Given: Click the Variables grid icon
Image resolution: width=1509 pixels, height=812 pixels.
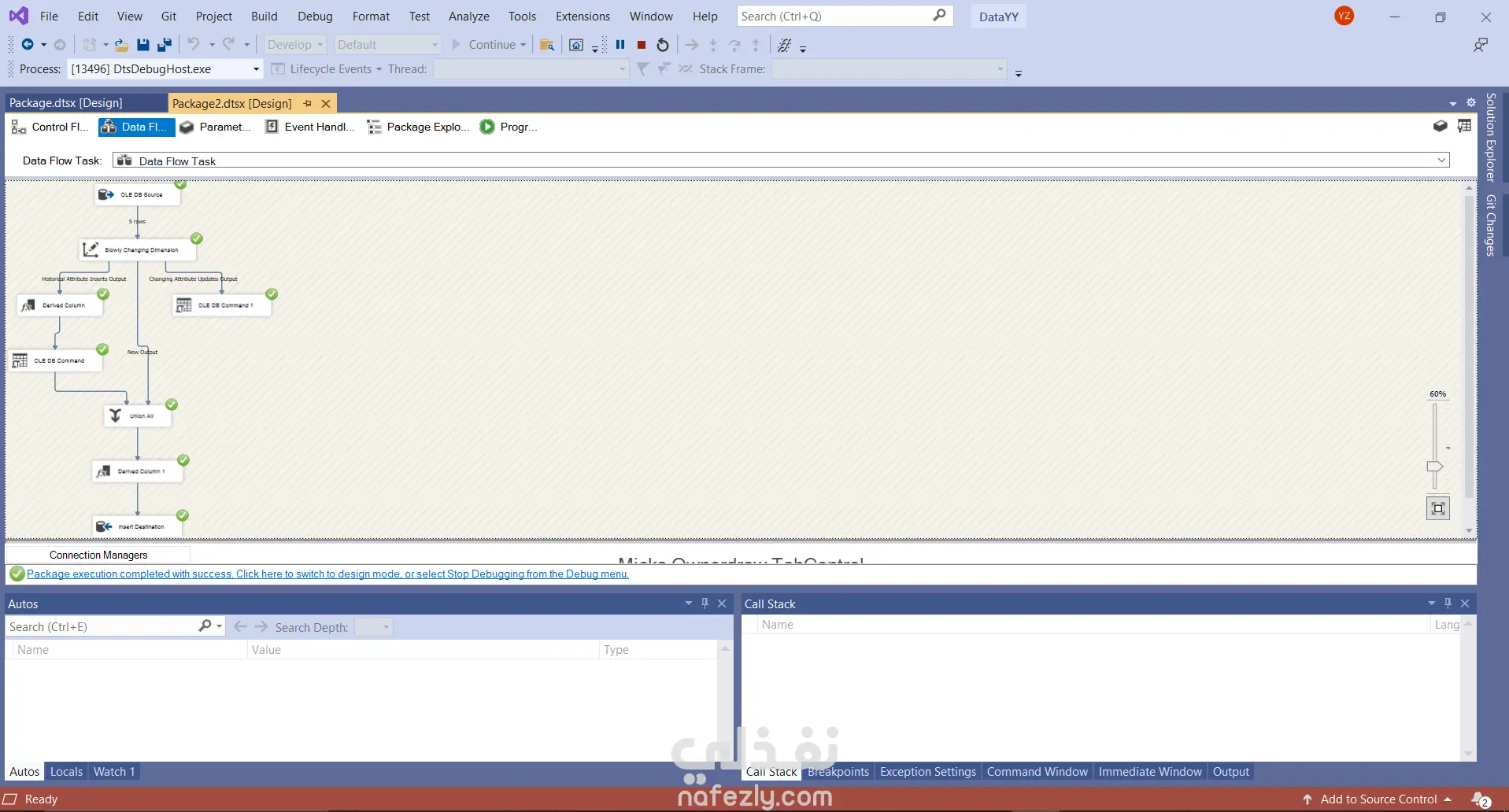Looking at the screenshot, I should (1464, 126).
